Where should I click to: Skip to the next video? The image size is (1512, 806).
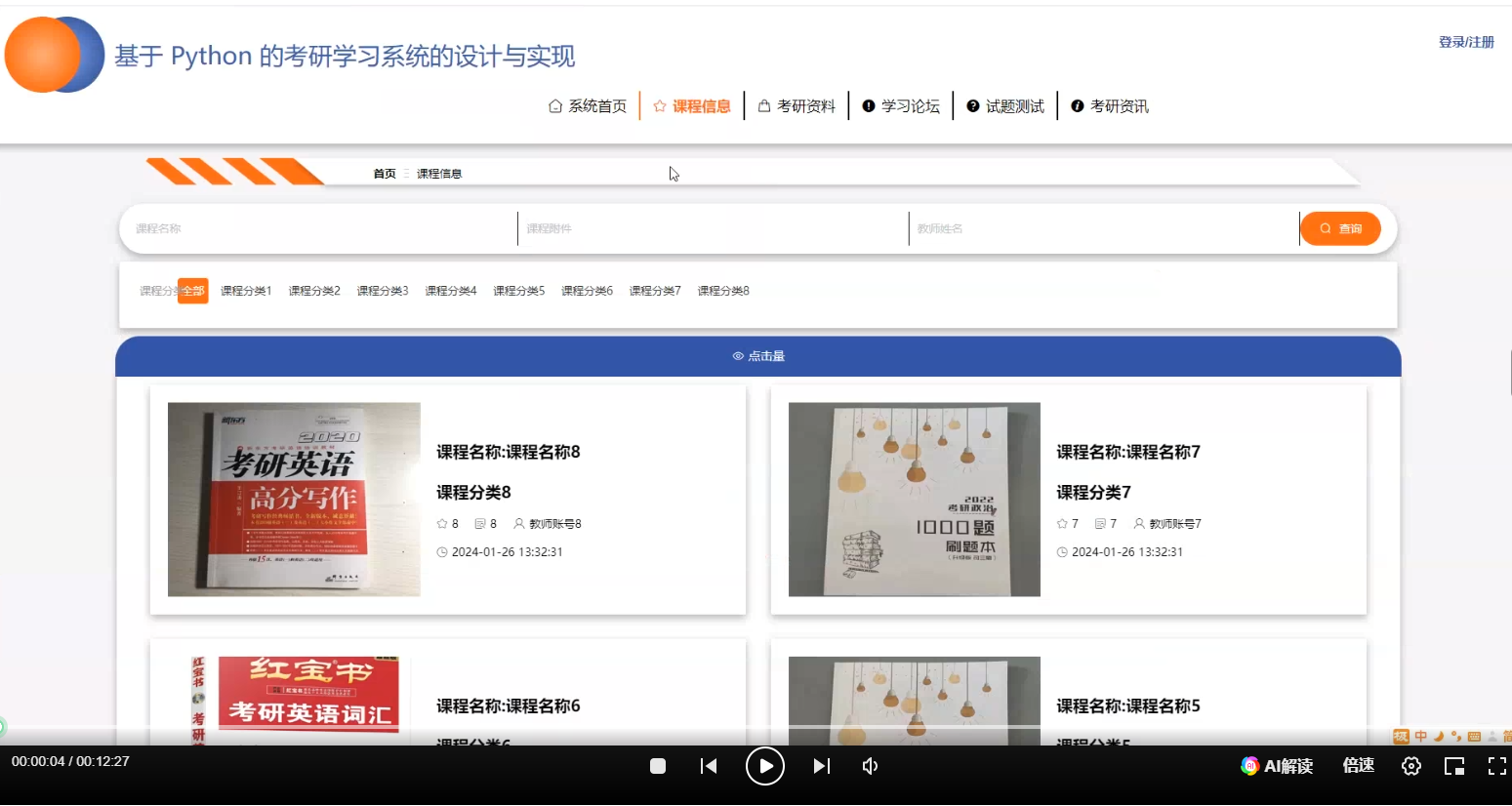click(822, 766)
